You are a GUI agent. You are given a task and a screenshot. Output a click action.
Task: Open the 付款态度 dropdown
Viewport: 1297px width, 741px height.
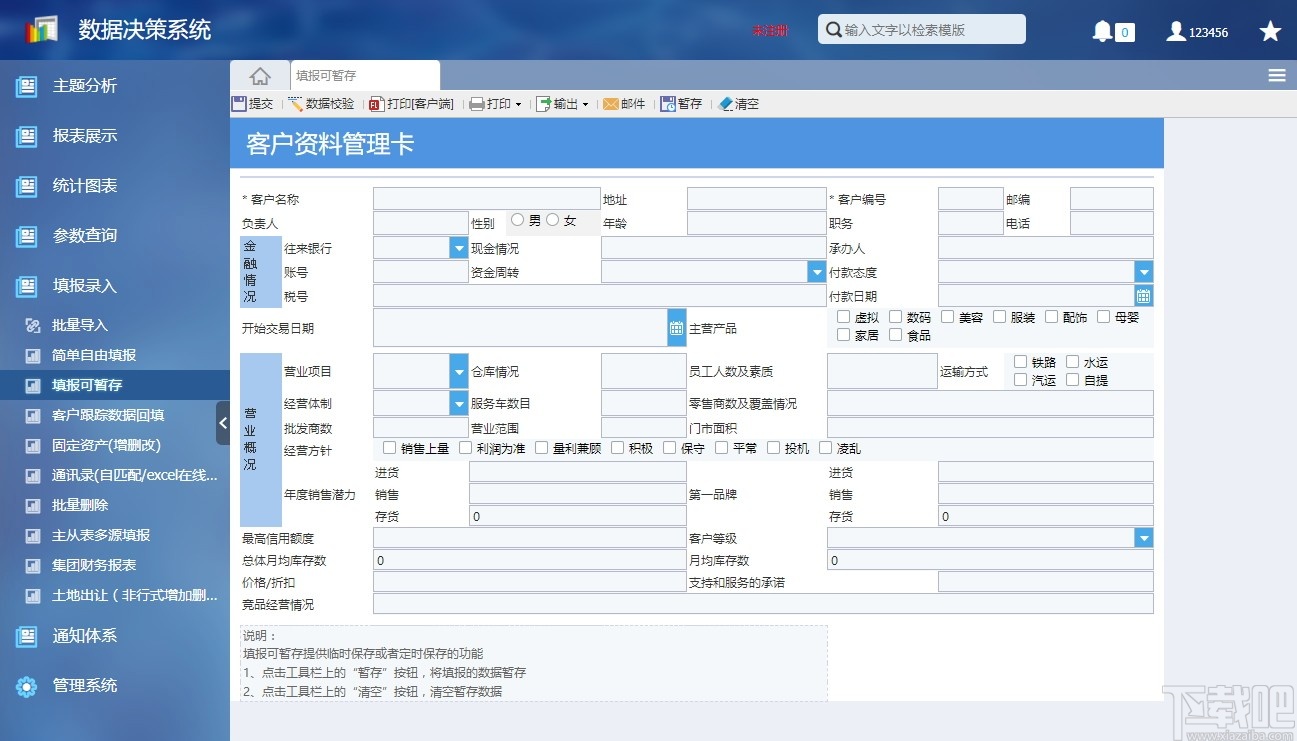tap(1143, 271)
